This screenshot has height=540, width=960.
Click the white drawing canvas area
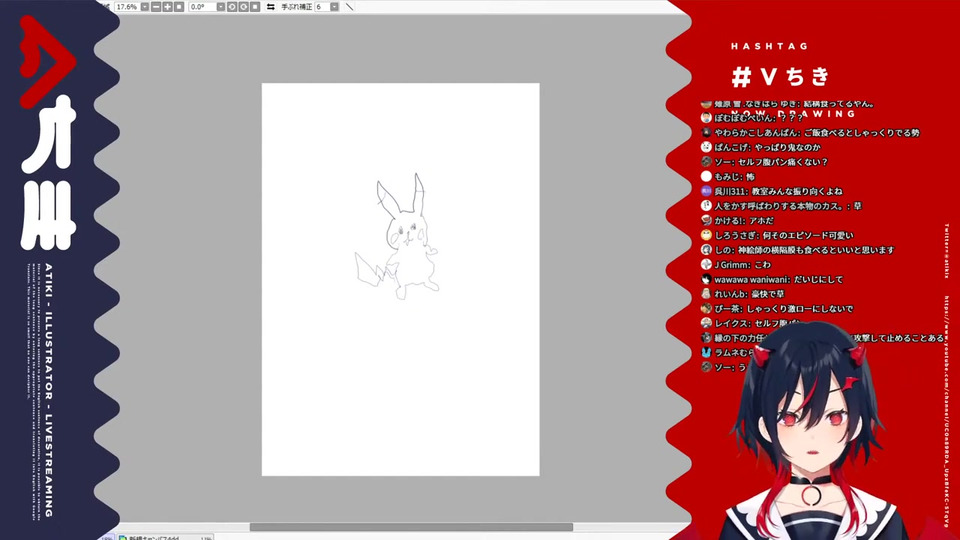[400, 279]
